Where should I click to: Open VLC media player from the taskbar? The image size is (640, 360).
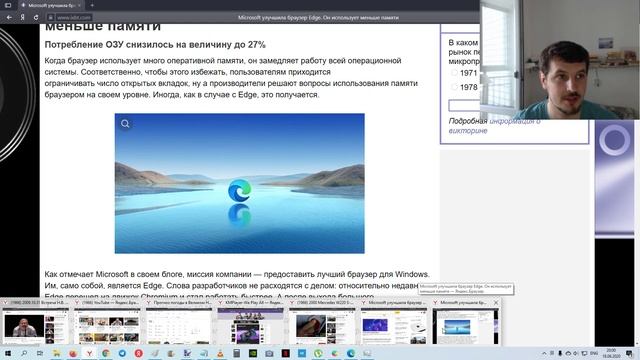[220, 353]
